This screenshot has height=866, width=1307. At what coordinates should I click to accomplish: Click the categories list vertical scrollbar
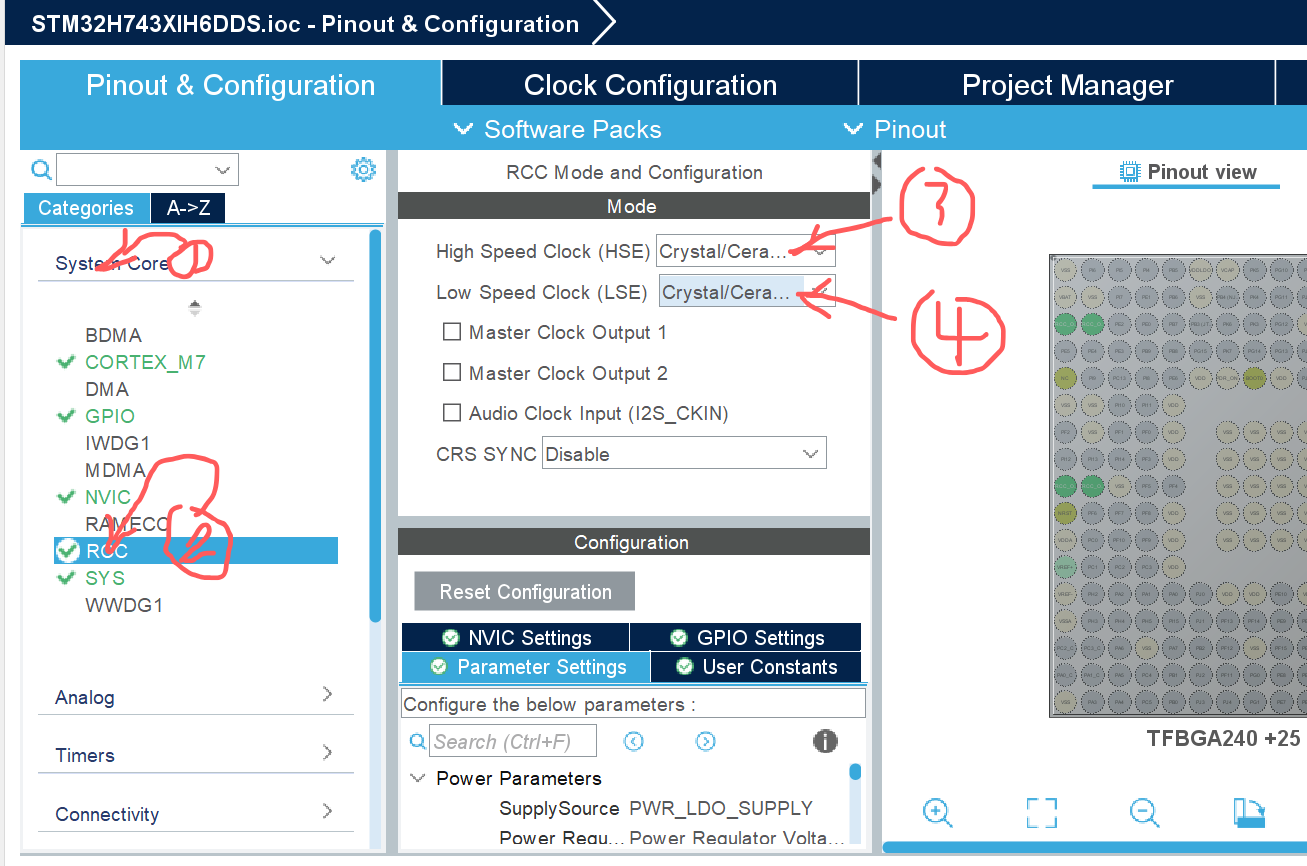tap(375, 425)
